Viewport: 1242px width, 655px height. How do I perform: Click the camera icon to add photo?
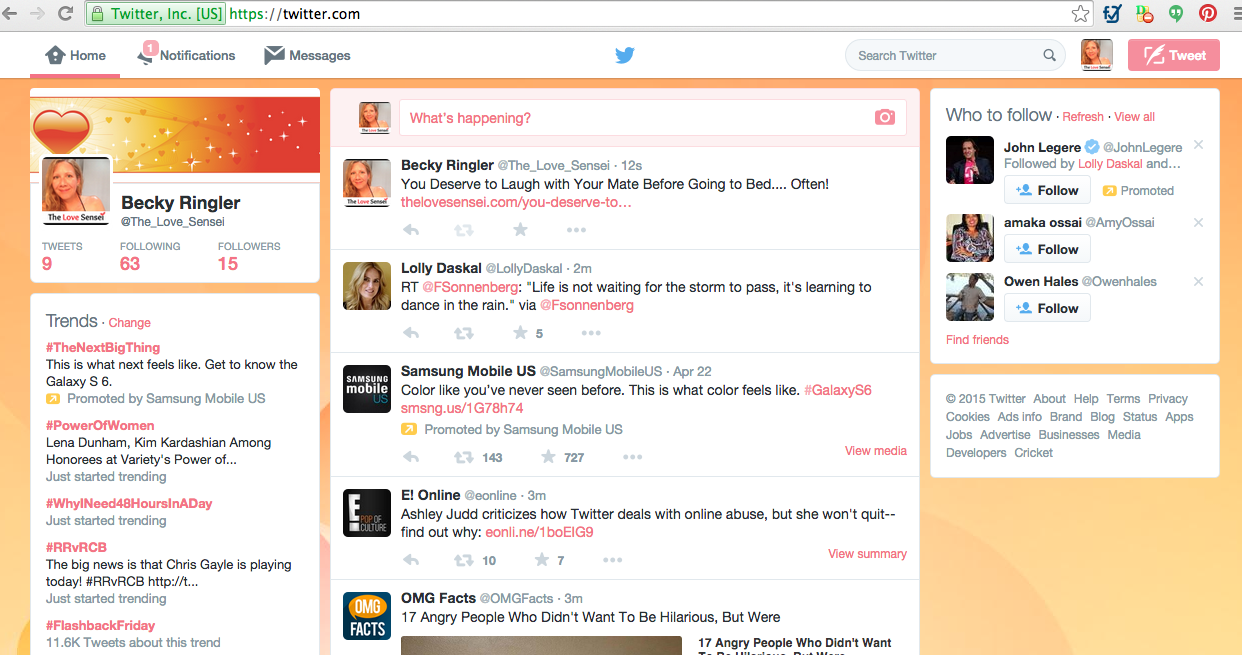(885, 118)
